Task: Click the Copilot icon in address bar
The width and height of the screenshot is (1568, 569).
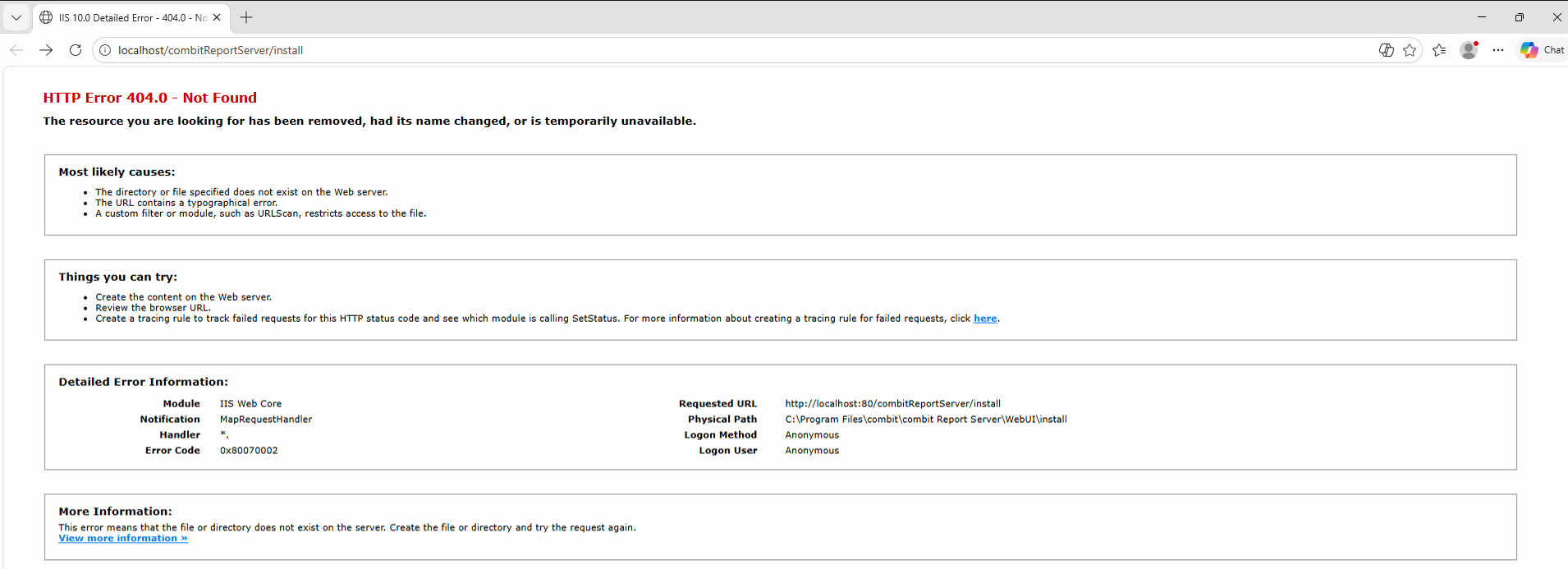Action: [x=1386, y=50]
